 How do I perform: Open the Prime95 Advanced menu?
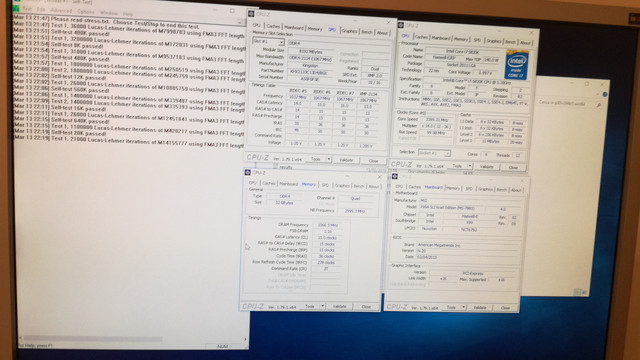tap(61, 11)
